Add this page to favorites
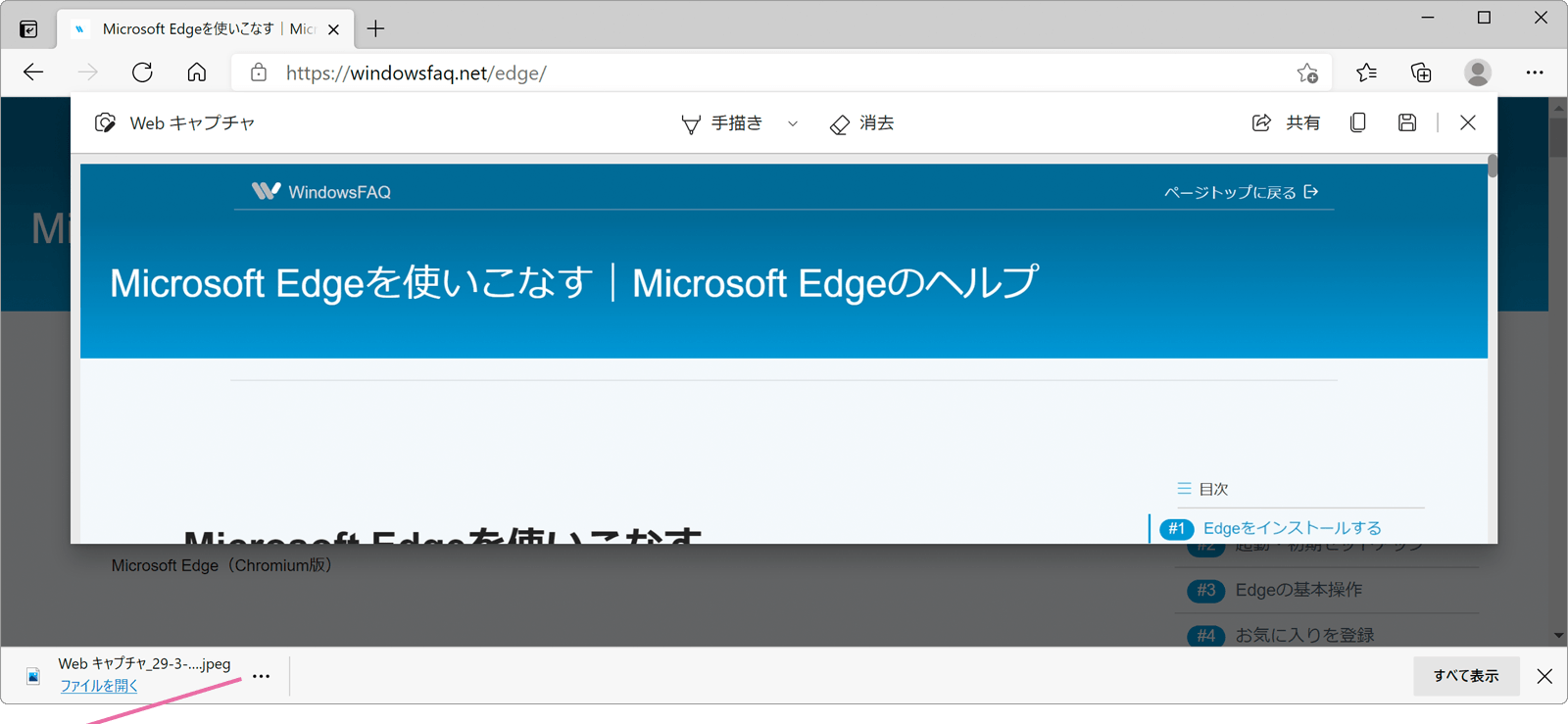1568x724 pixels. pyautogui.click(x=1307, y=72)
